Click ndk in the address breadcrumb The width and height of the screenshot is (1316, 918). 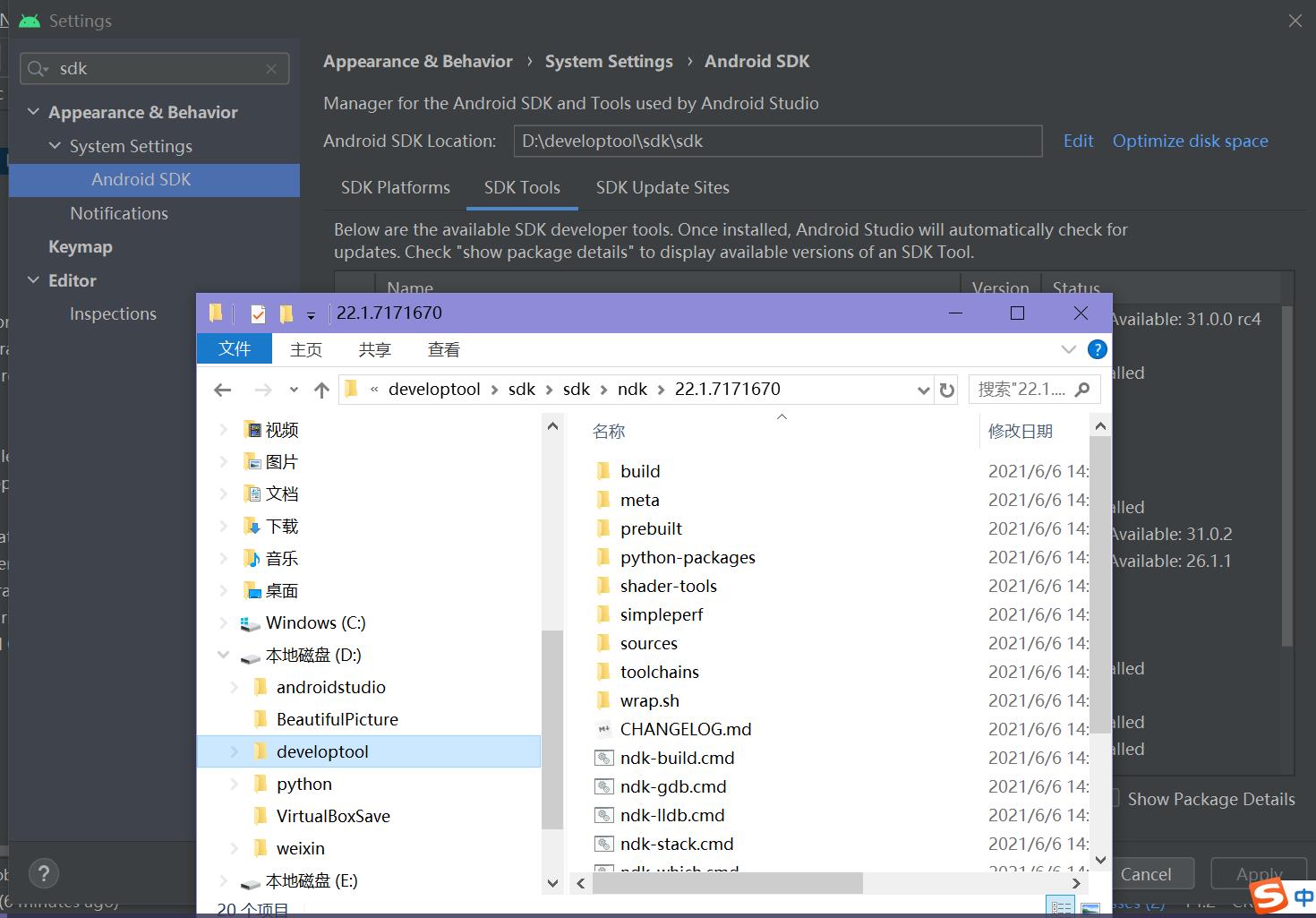[632, 389]
